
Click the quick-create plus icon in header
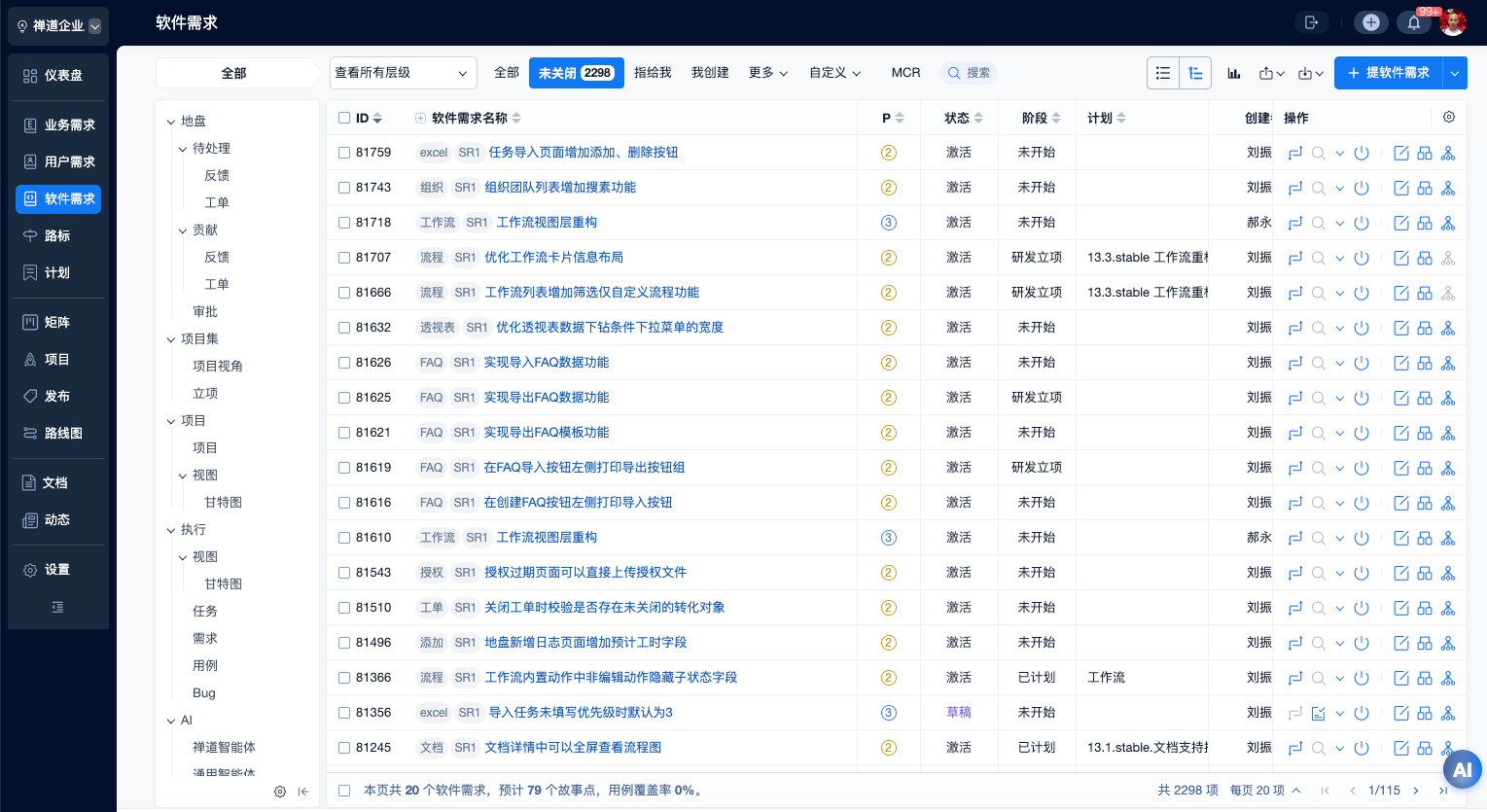point(1371,22)
